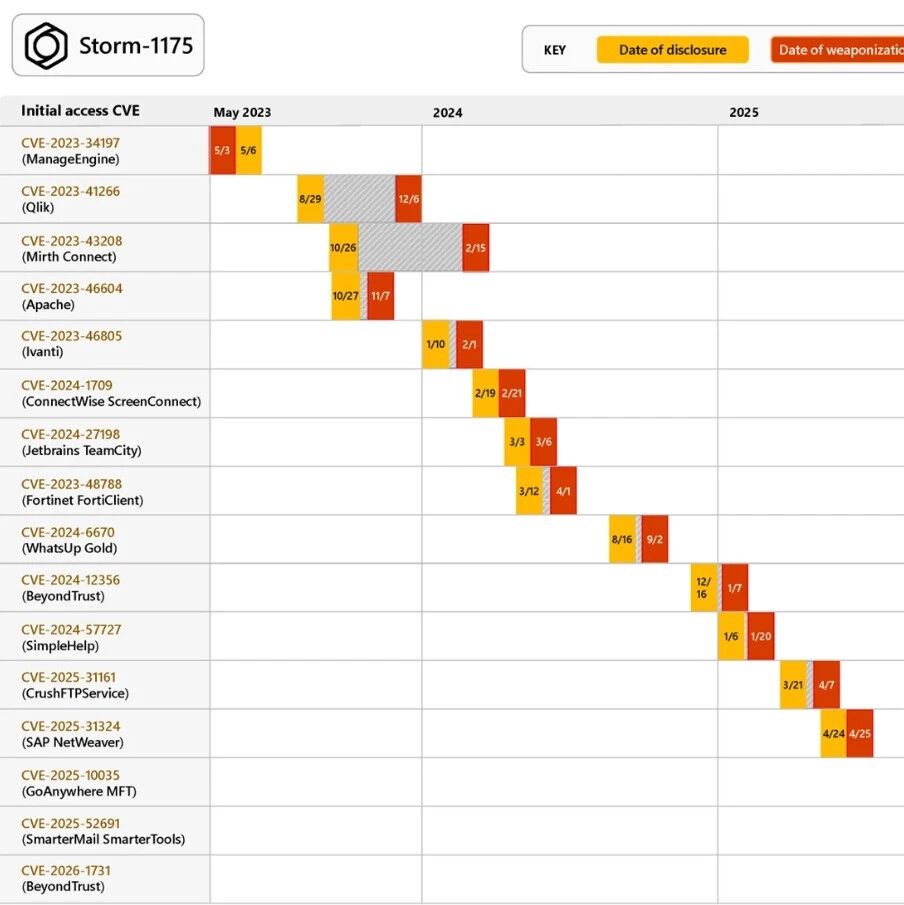This screenshot has height=905, width=904.
Task: Click the 5/3 weaponization marker for ManageEngine
Action: pyautogui.click(x=222, y=151)
